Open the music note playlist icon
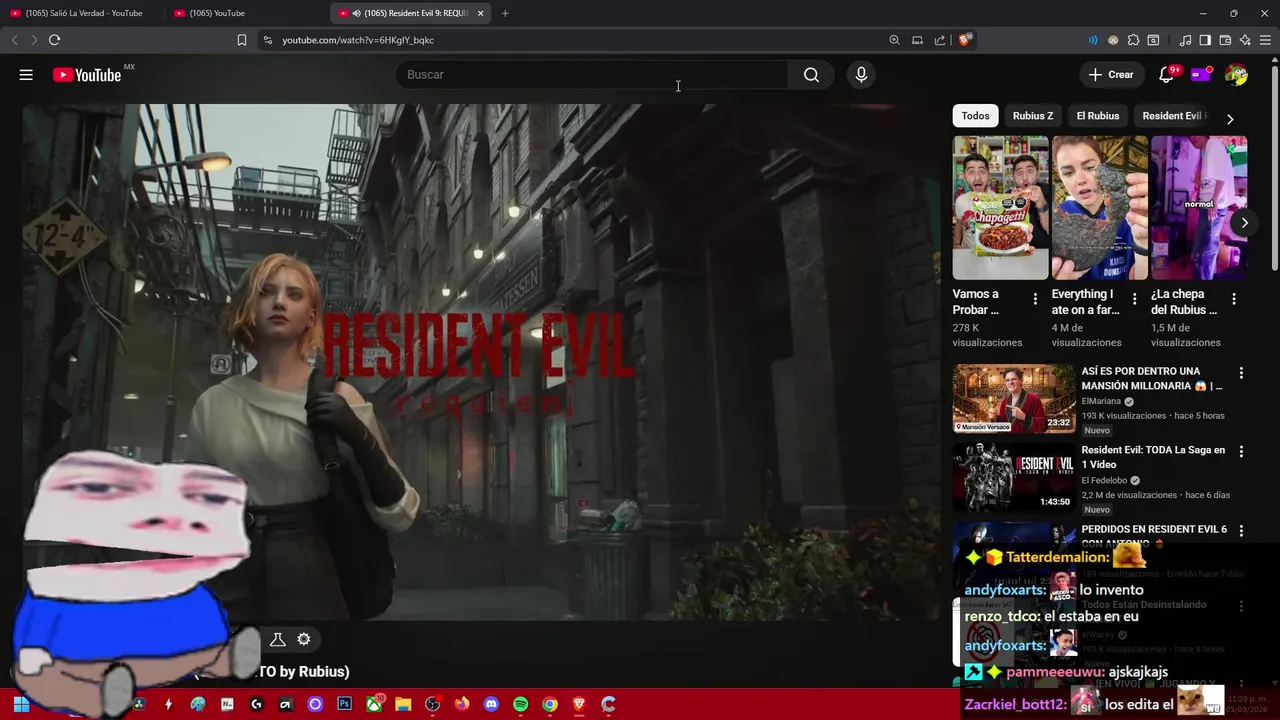 (1186, 40)
